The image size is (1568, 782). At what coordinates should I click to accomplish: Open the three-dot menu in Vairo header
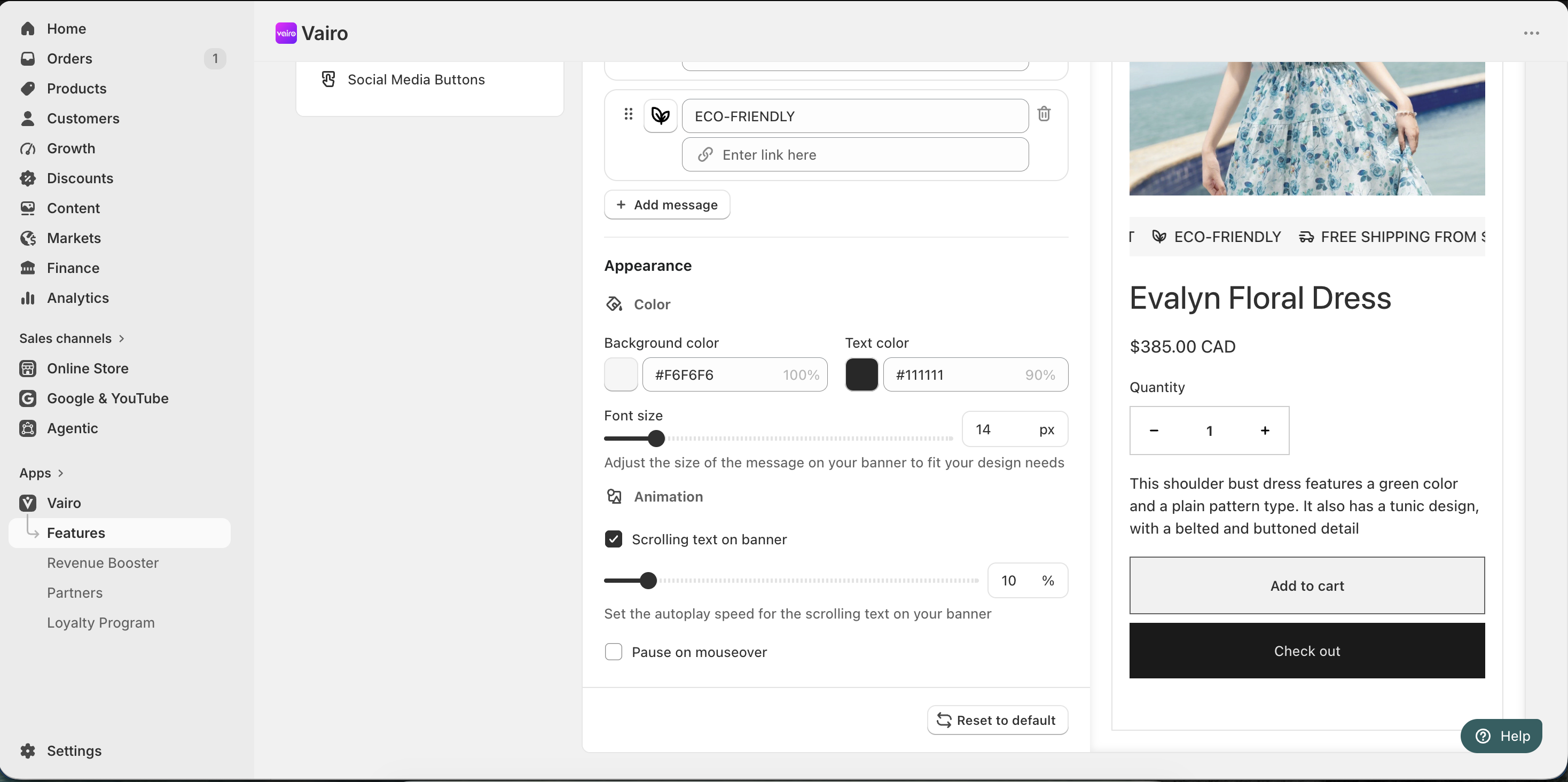(1532, 34)
